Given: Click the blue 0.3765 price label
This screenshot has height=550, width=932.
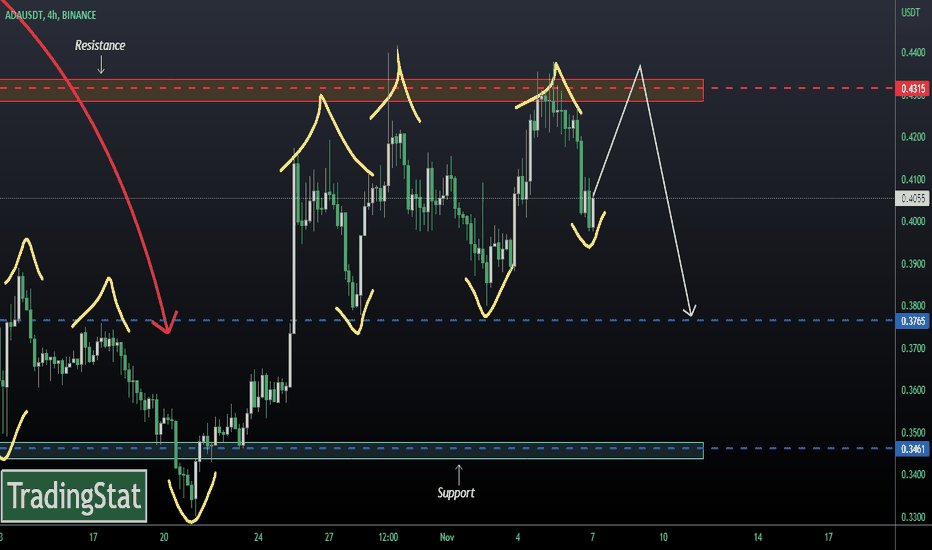Looking at the screenshot, I should coord(912,321).
